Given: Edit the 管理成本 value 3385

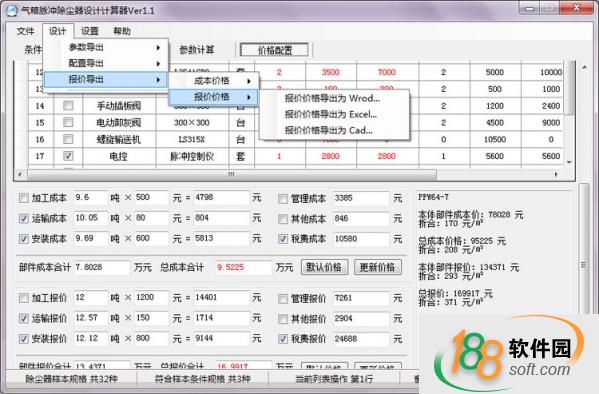Looking at the screenshot, I should (361, 198).
